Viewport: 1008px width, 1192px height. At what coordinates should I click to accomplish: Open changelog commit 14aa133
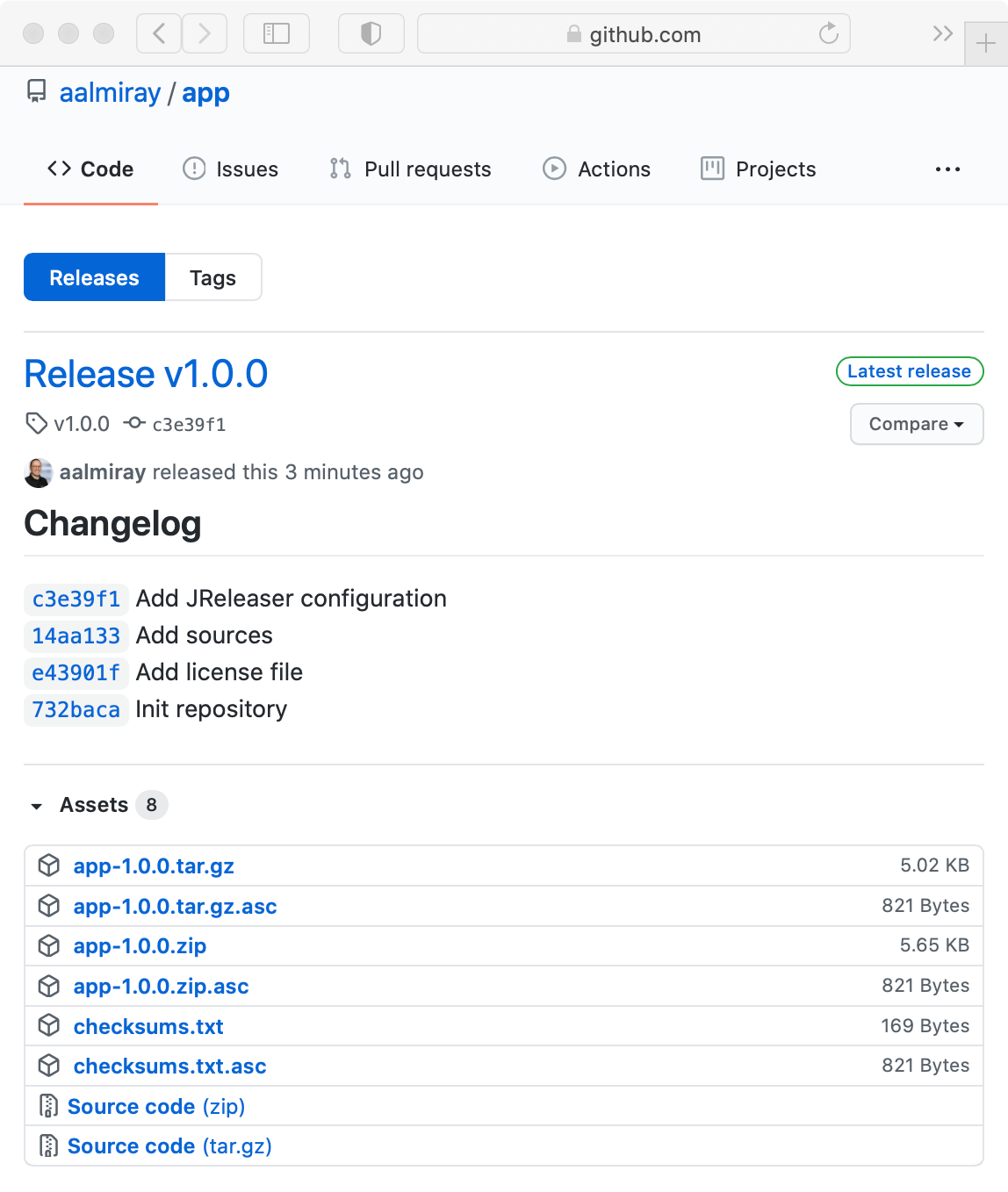[76, 635]
